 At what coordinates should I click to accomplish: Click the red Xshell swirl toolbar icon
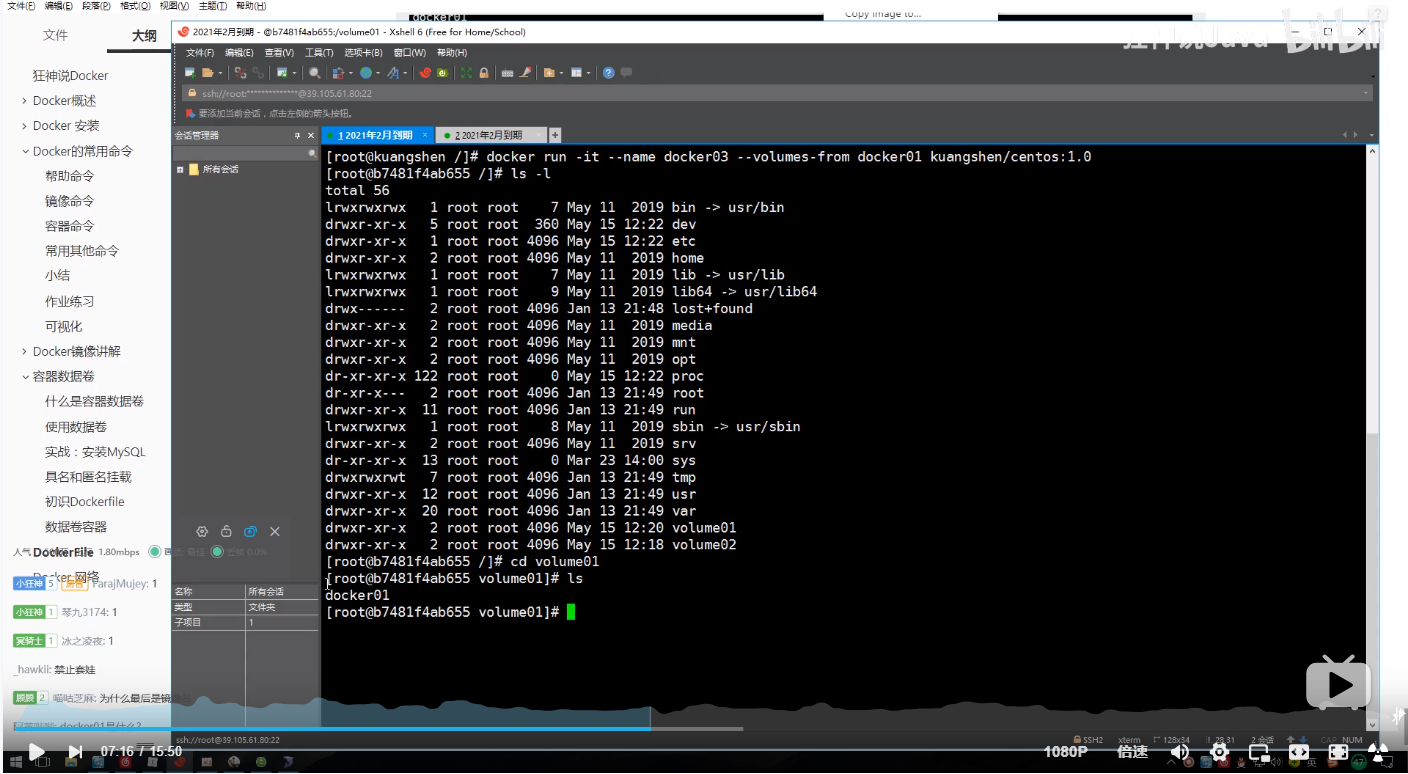(x=425, y=73)
